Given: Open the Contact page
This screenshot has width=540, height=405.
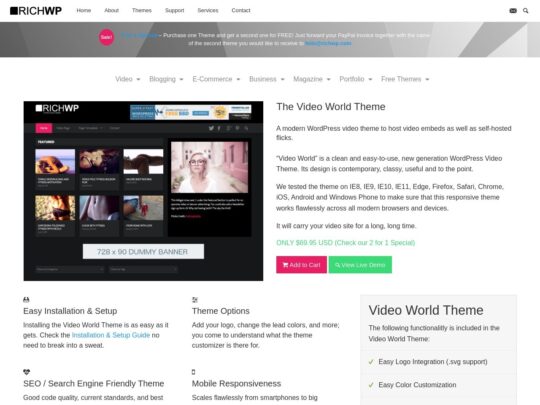Looking at the screenshot, I should pos(241,11).
